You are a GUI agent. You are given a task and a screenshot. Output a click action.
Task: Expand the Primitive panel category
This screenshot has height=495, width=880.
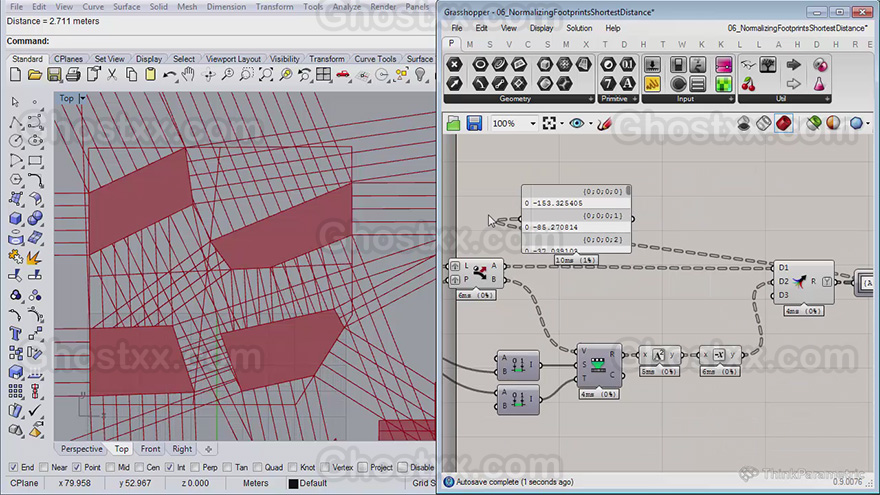pos(635,99)
